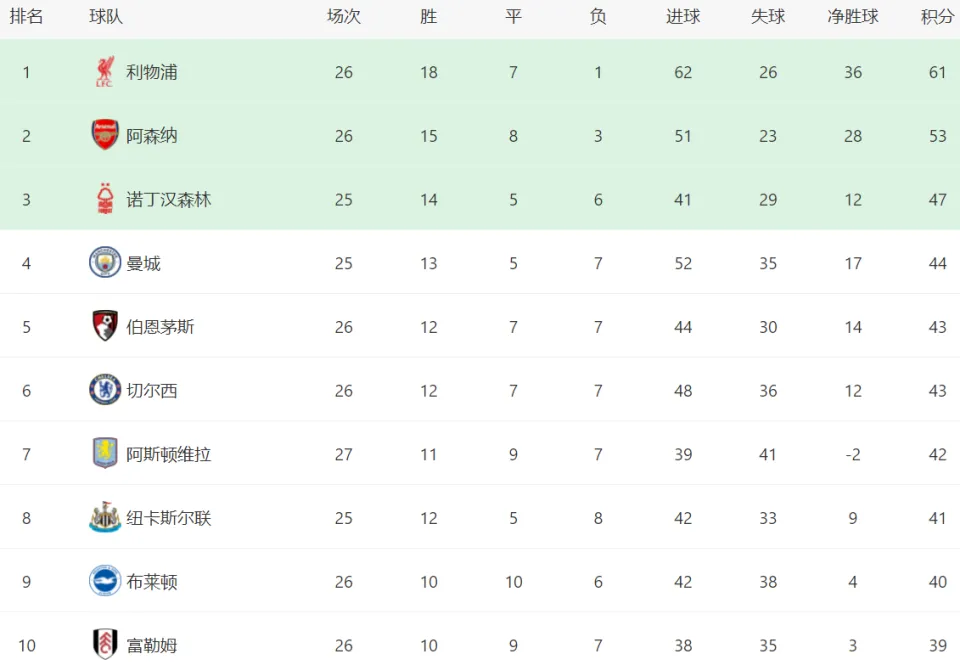This screenshot has width=960, height=665.
Task: Click 布莱顿 team name link
Action: click(x=152, y=582)
